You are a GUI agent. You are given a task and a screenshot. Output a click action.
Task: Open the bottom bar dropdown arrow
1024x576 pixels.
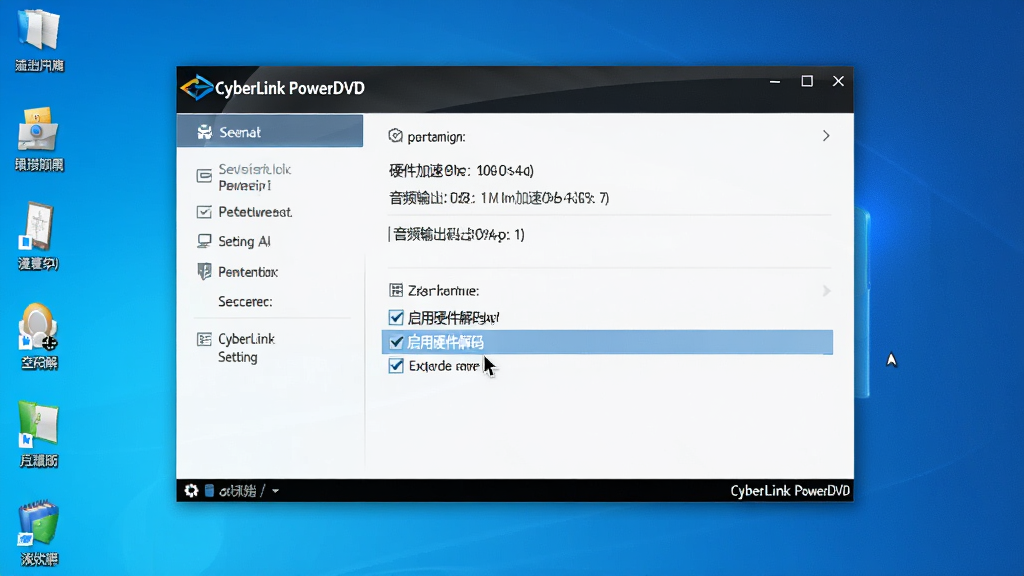tap(276, 491)
